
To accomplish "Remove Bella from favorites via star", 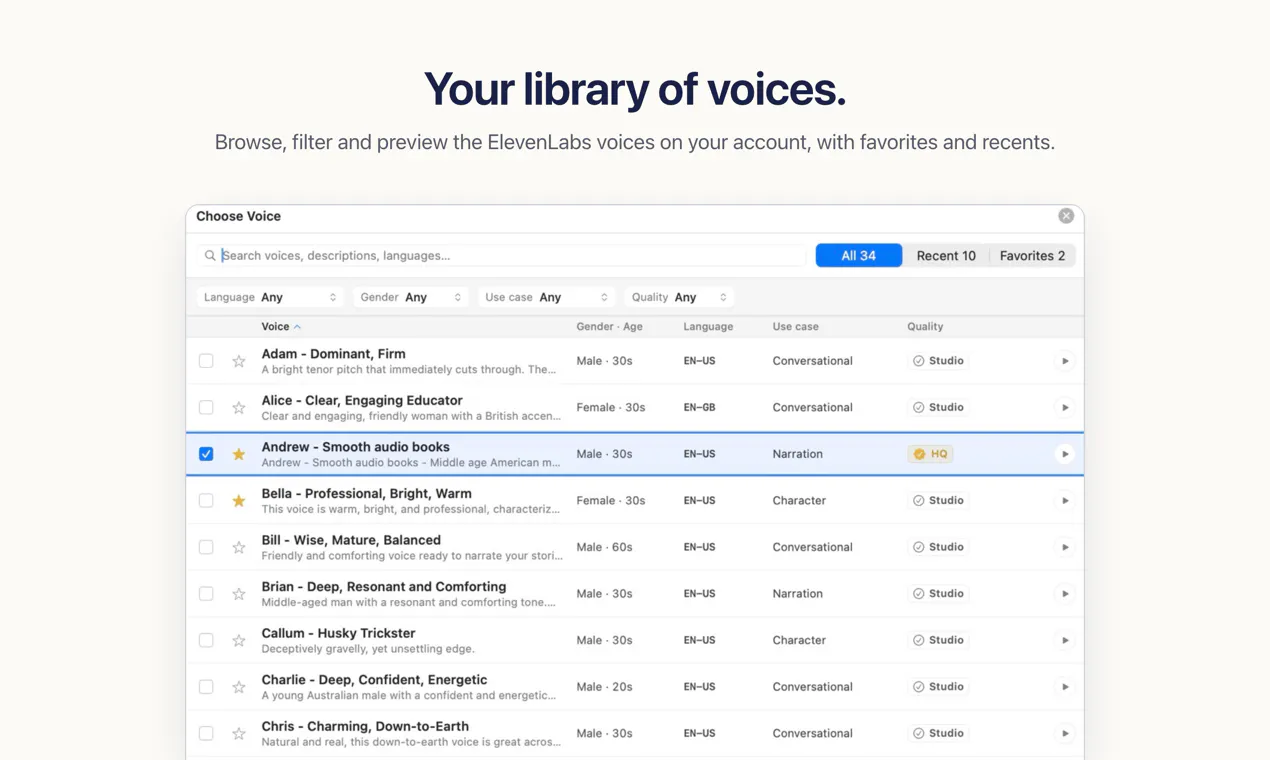I will point(239,501).
